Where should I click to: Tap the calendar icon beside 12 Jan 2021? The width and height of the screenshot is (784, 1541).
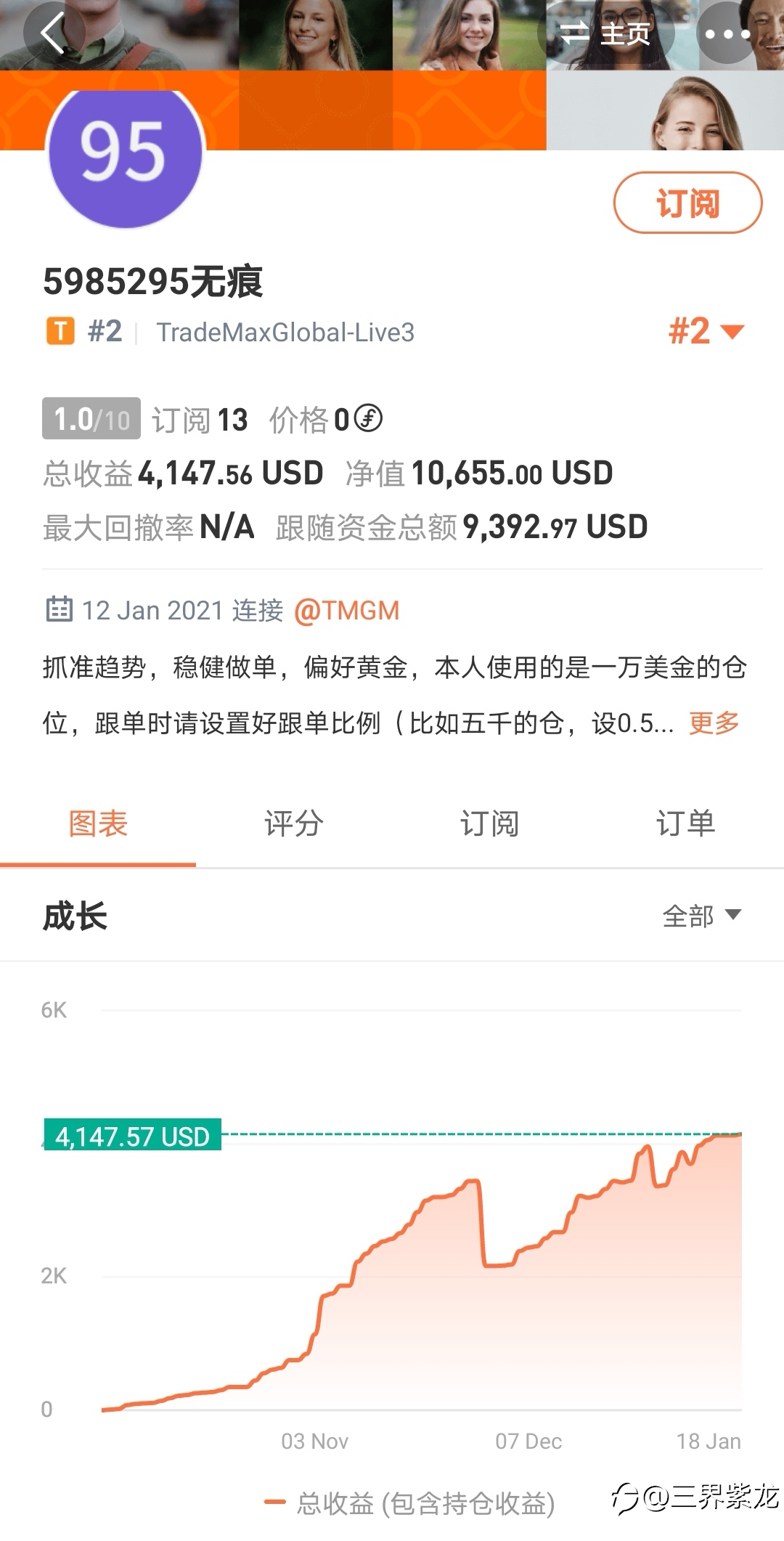click(x=59, y=609)
